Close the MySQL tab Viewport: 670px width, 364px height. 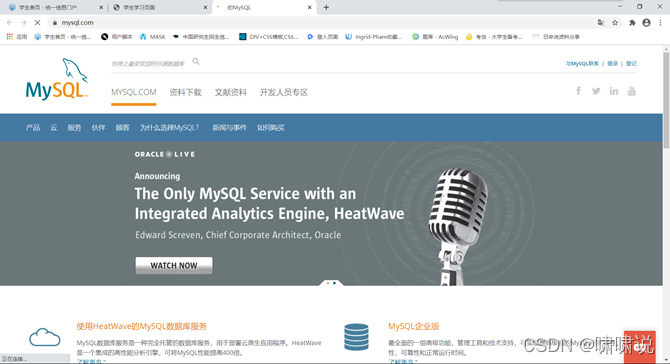pyautogui.click(x=310, y=7)
